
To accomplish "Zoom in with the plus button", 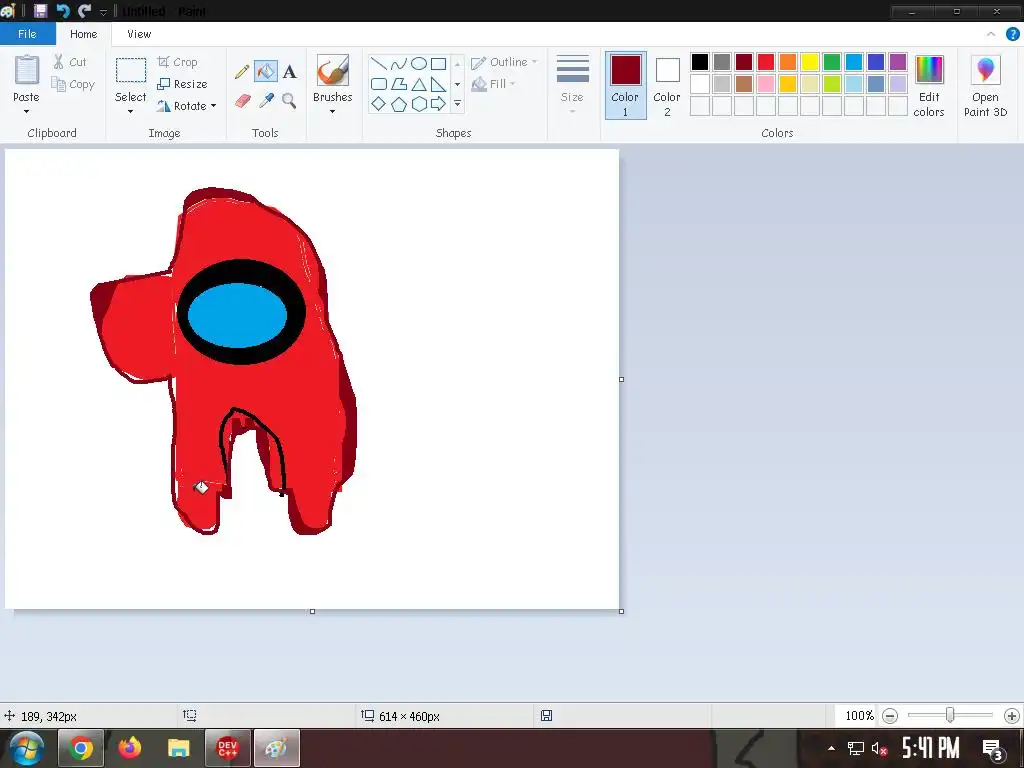I will [1012, 716].
